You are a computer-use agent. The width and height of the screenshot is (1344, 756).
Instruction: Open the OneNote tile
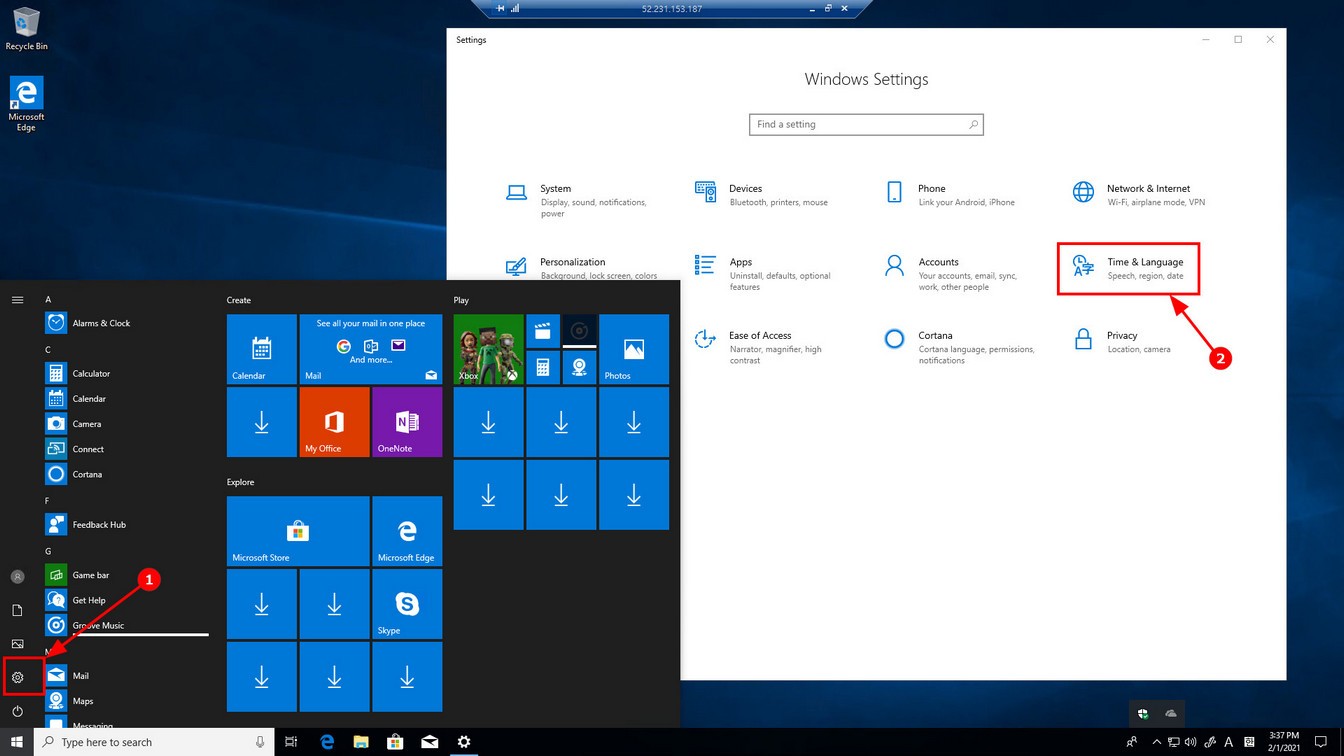(407, 422)
